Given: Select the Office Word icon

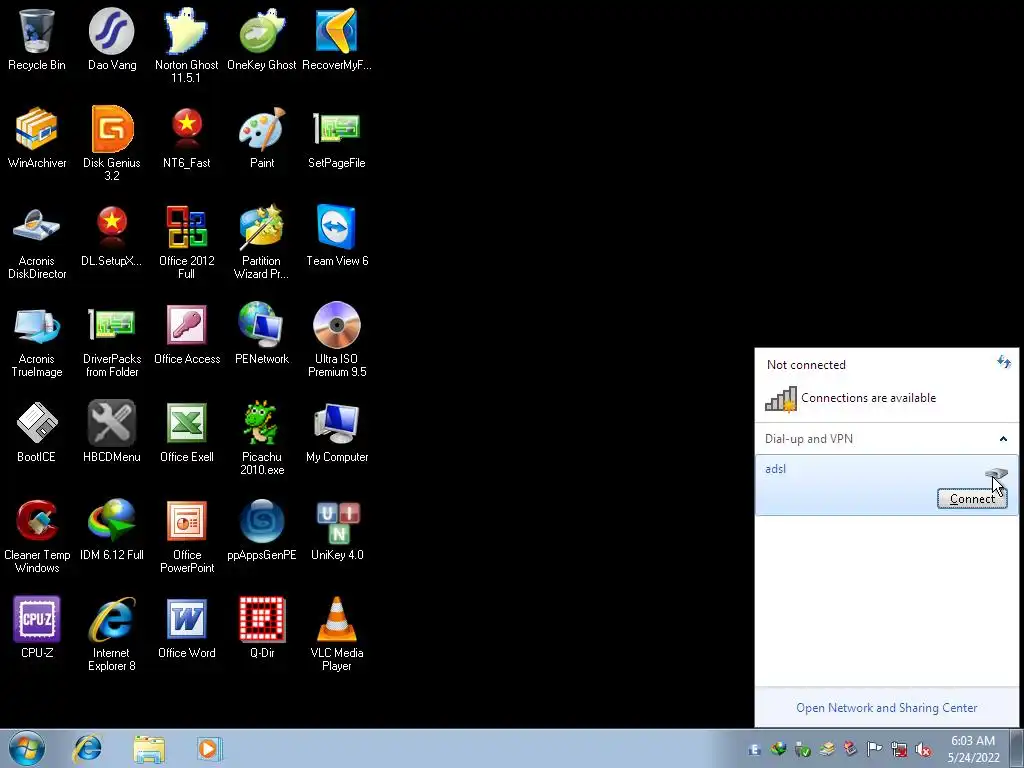Looking at the screenshot, I should coord(187,627).
